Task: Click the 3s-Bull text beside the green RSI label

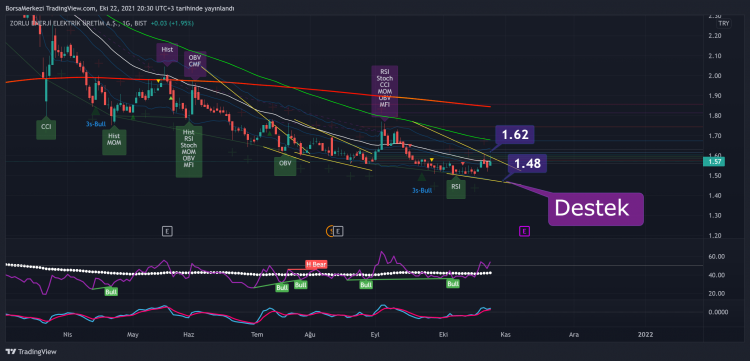Action: click(422, 190)
